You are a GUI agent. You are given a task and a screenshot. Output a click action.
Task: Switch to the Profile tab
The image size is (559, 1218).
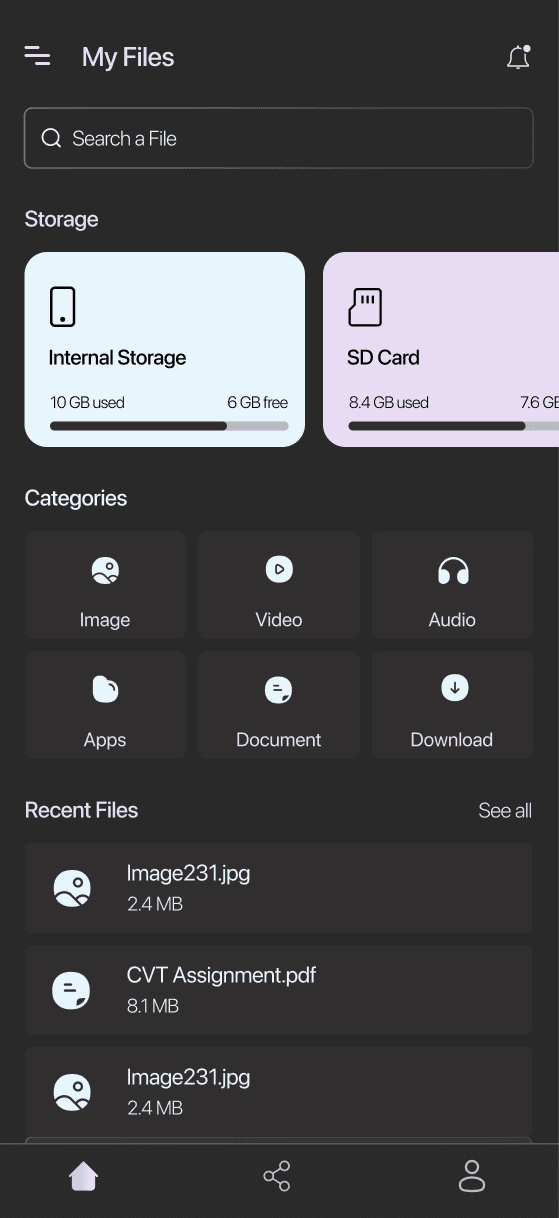click(x=472, y=1176)
